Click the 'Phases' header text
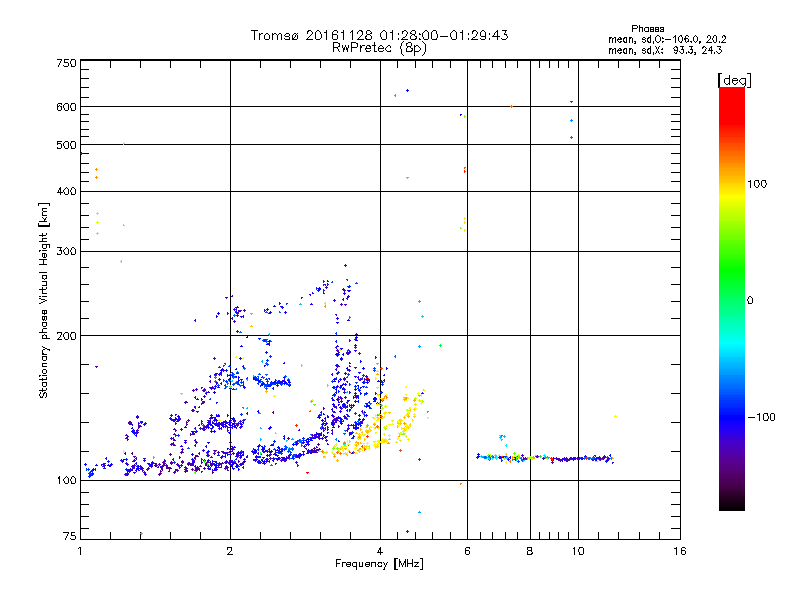The height and width of the screenshot is (600, 800). [x=647, y=29]
